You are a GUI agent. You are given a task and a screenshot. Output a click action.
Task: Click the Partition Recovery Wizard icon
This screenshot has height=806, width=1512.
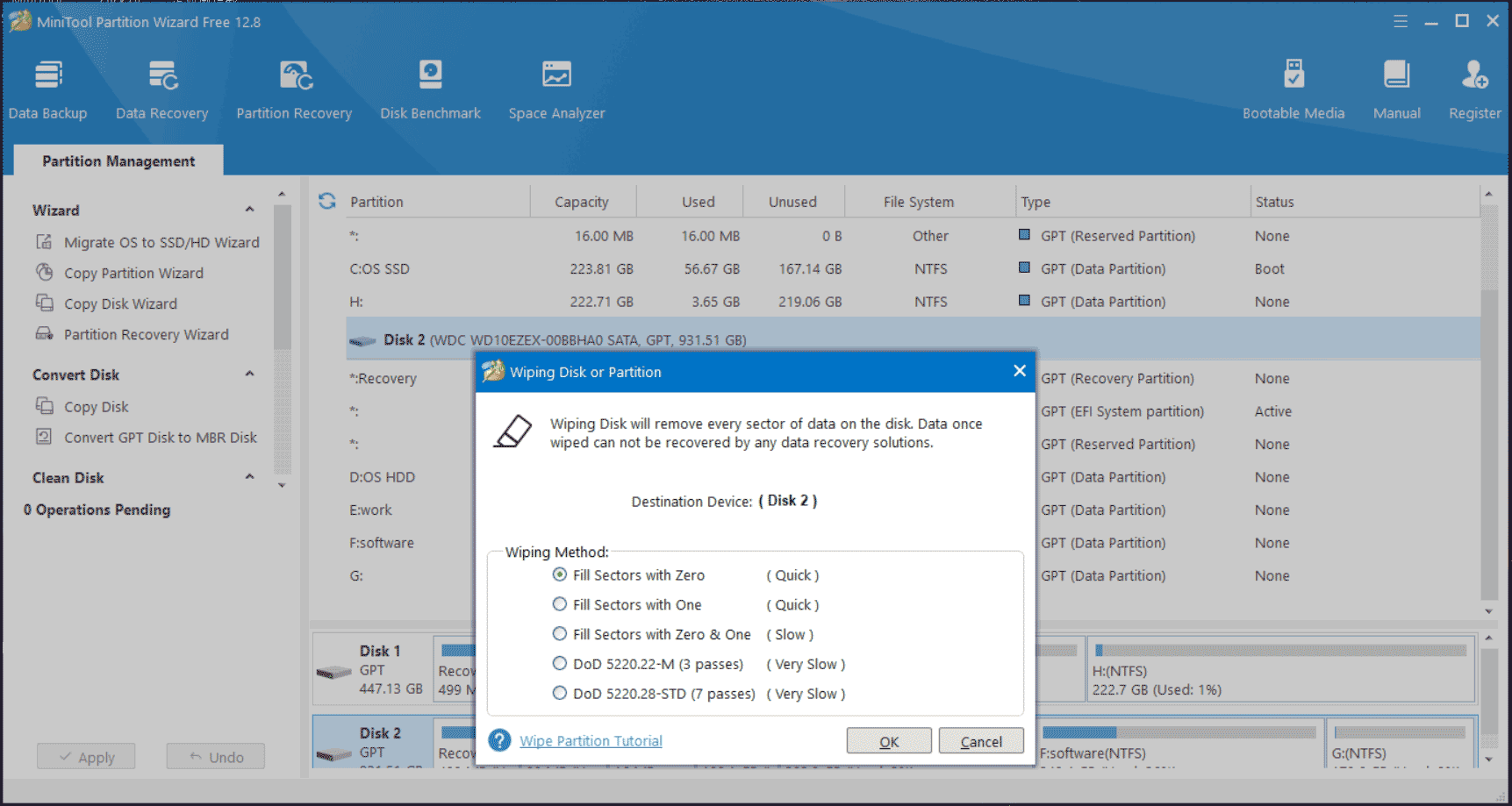[x=44, y=333]
